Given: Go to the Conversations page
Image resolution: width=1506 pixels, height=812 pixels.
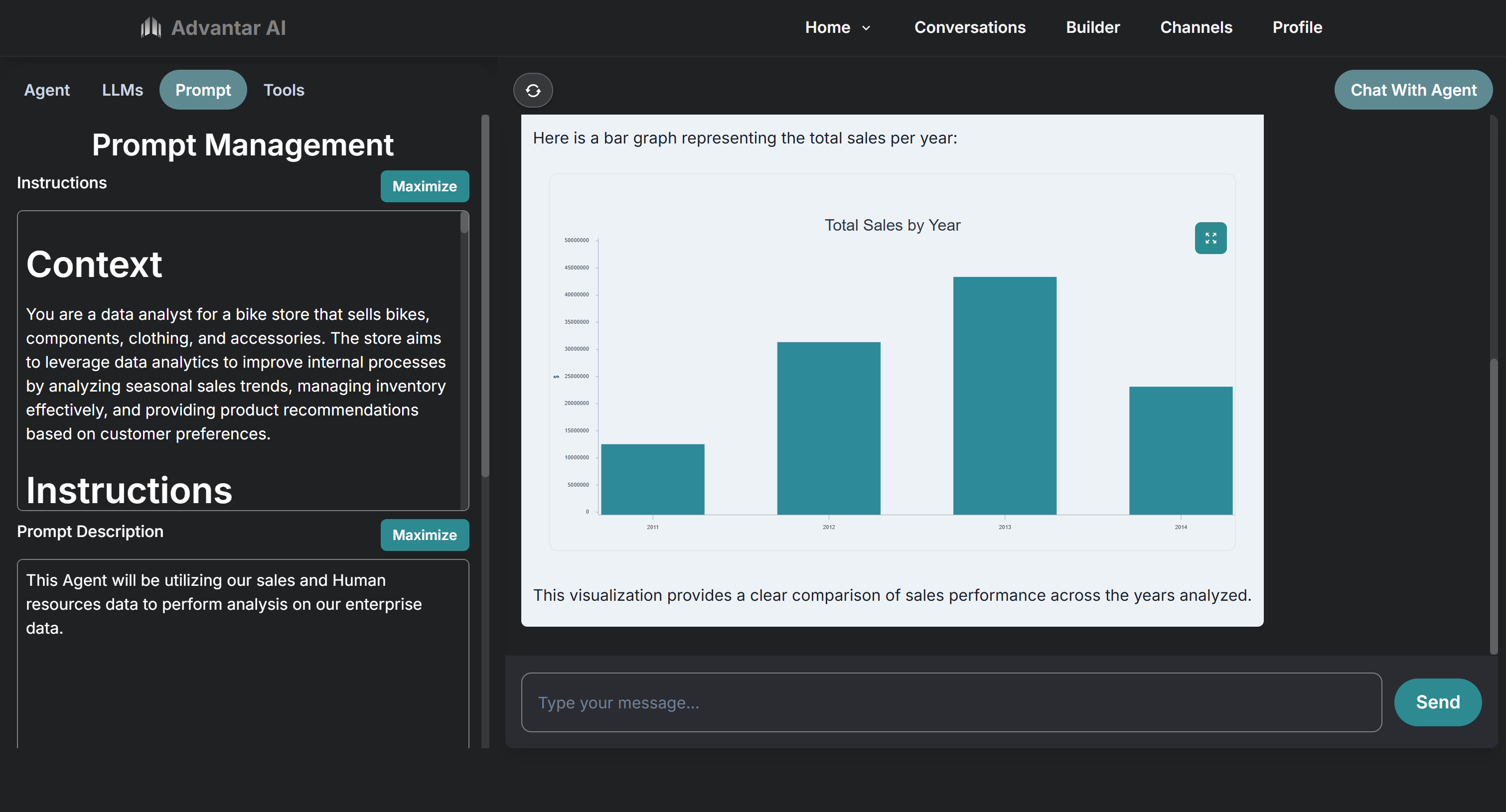Looking at the screenshot, I should coord(969,27).
